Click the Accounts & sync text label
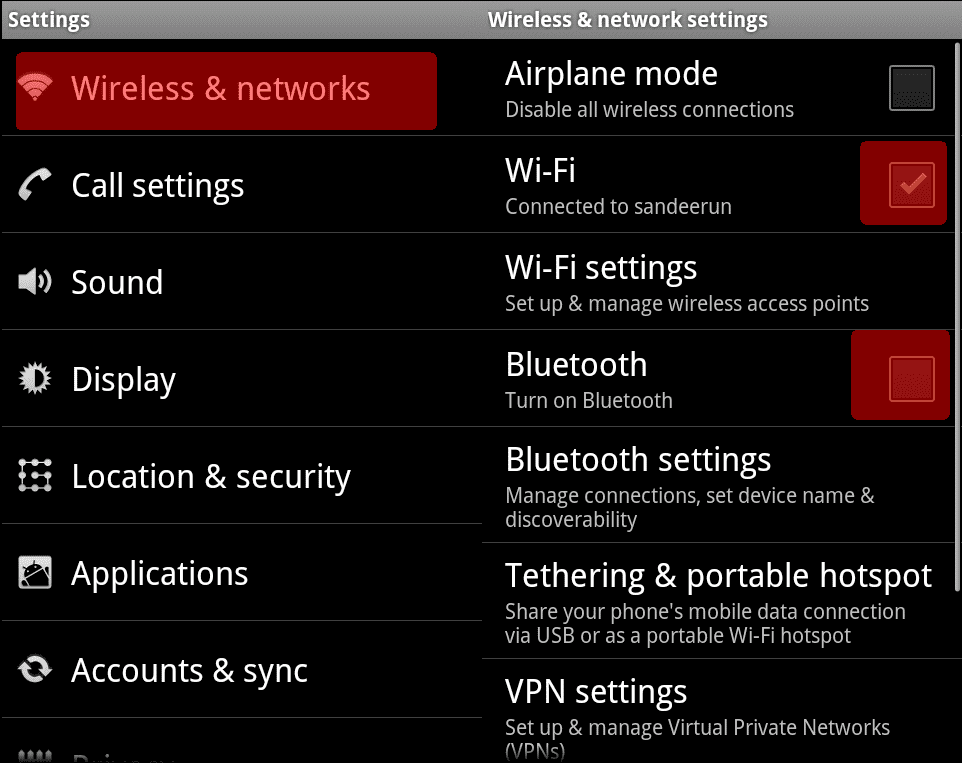Viewport: 962px width, 763px height. coord(189,671)
